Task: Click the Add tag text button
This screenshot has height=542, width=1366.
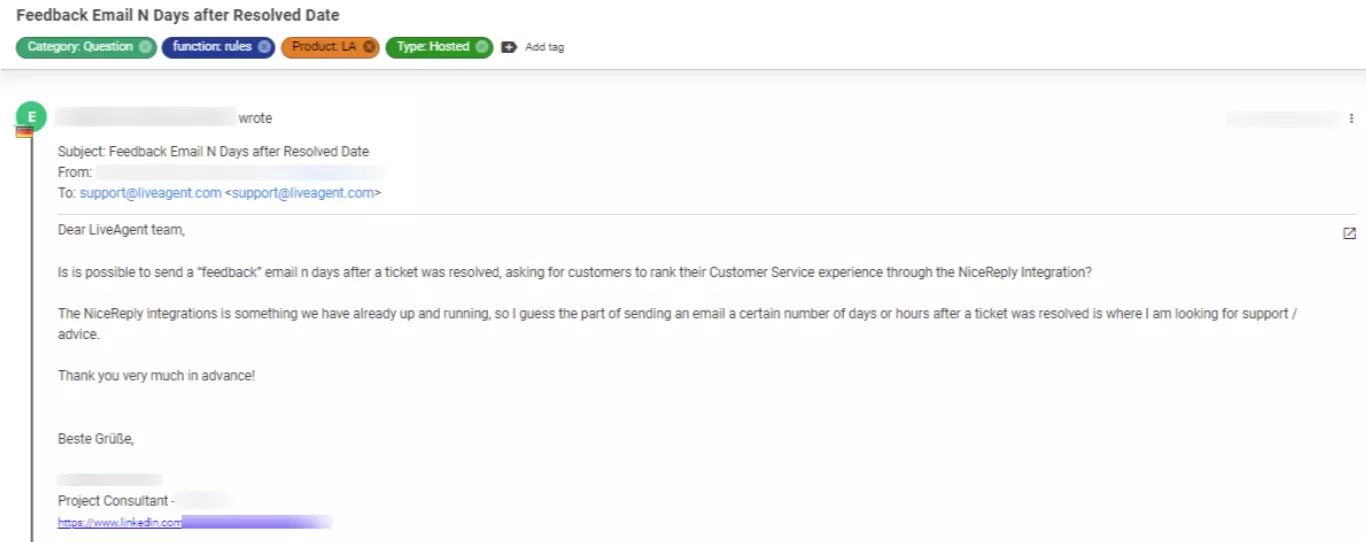Action: tap(544, 47)
